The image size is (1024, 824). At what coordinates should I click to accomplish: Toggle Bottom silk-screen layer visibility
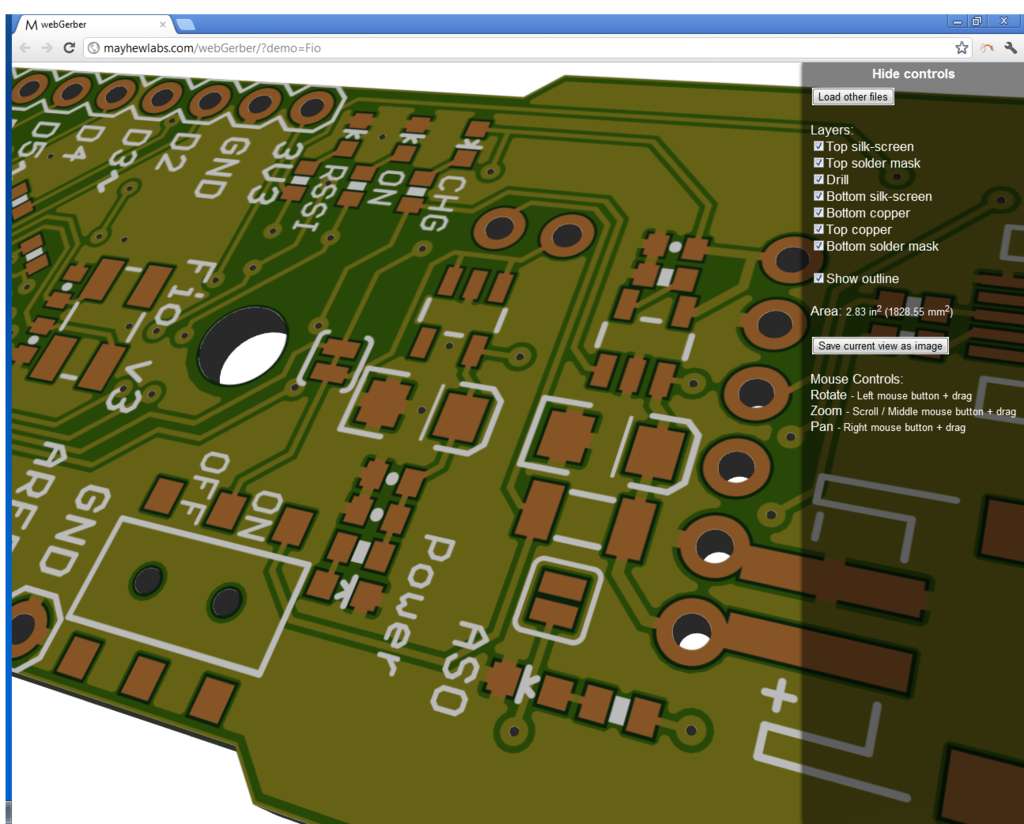[818, 196]
